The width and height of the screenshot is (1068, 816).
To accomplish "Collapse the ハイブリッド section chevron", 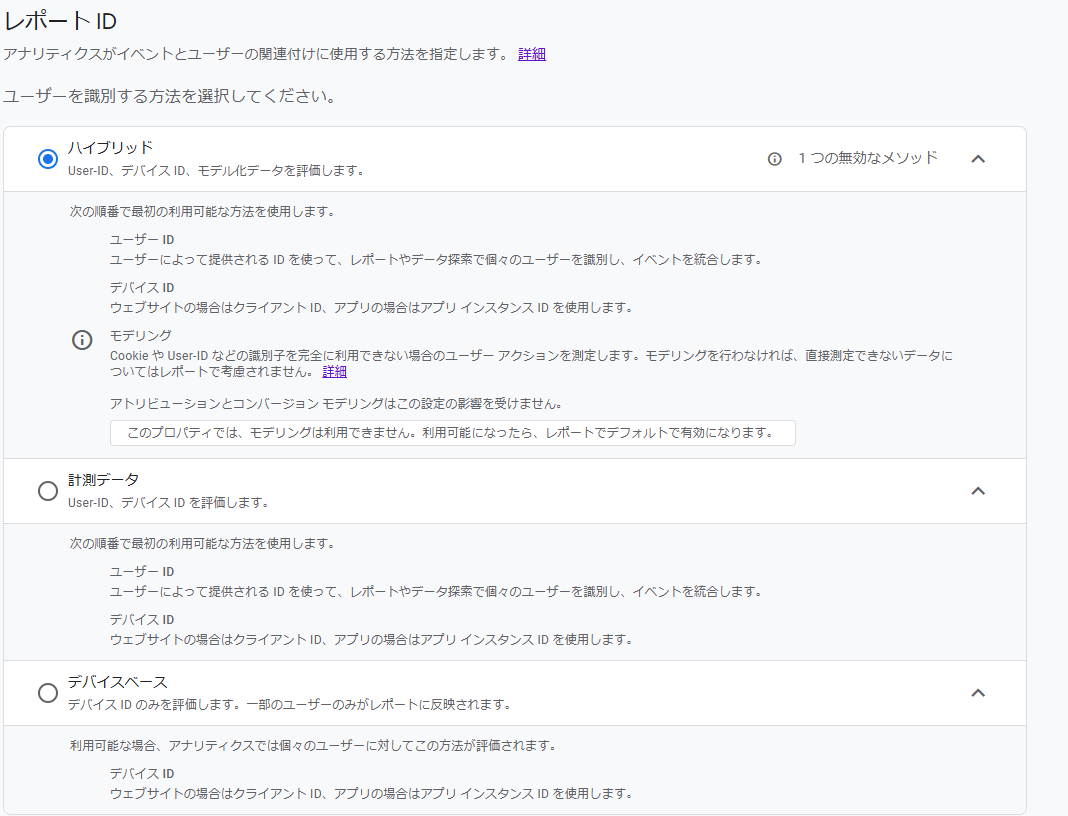I will pos(978,159).
